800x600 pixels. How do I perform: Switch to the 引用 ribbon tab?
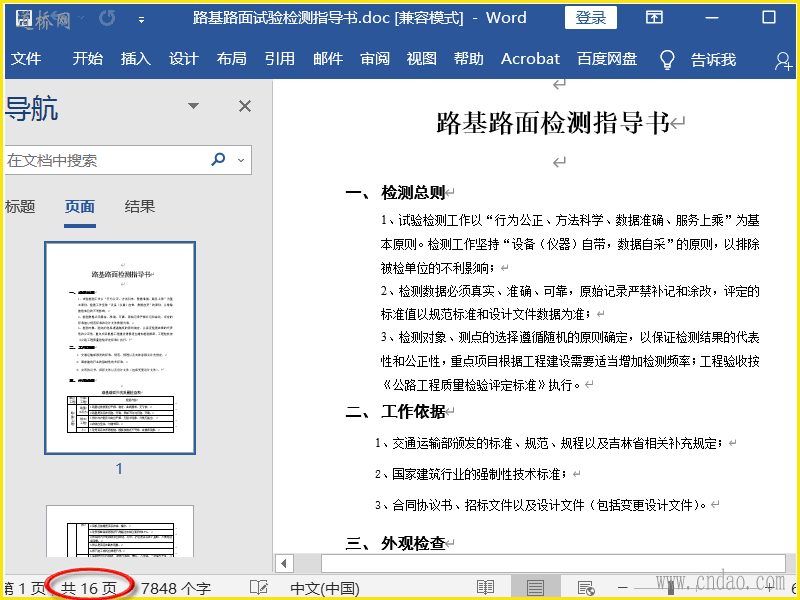click(280, 59)
